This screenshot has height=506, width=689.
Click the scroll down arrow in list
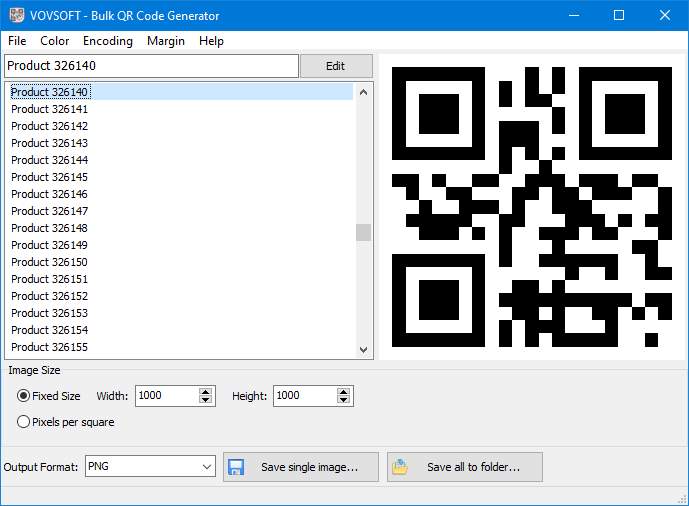coord(363,349)
